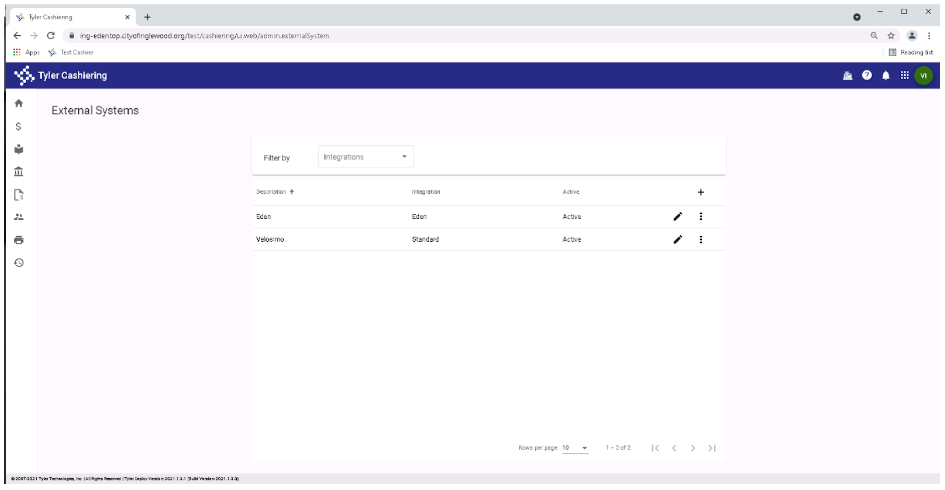Go to next page of table

pos(693,448)
